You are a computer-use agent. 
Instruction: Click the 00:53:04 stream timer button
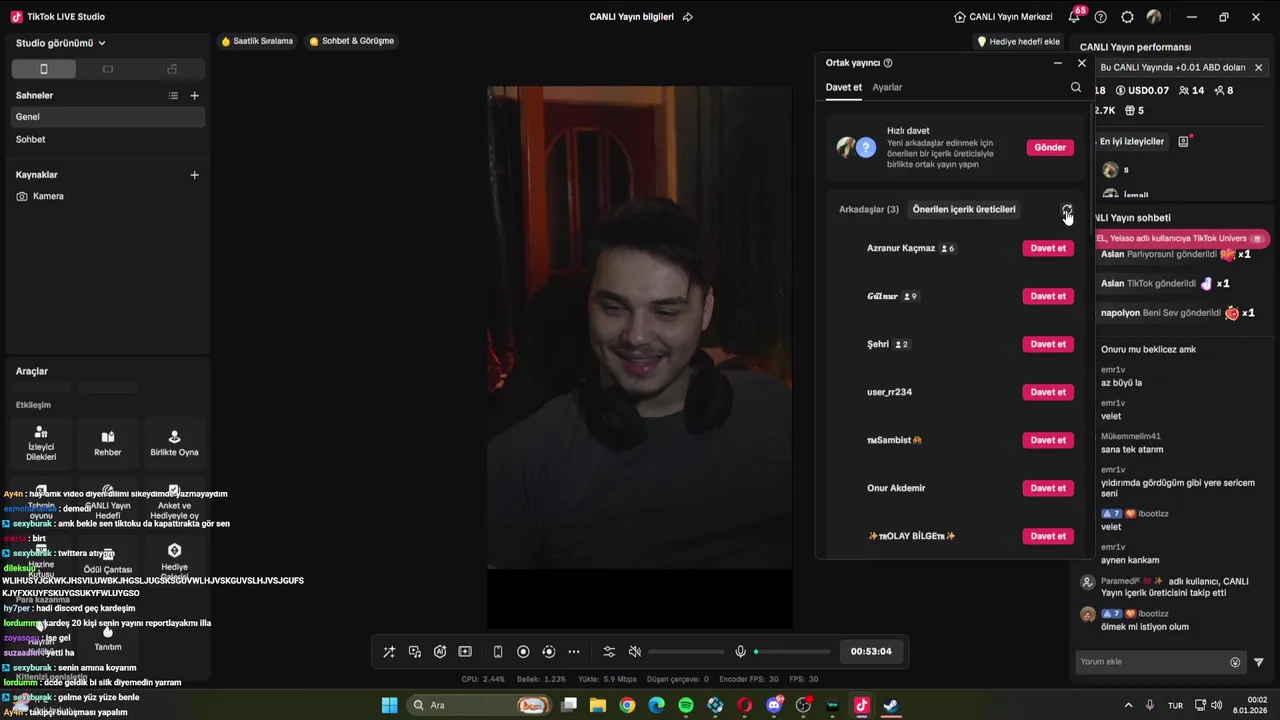[x=871, y=652]
